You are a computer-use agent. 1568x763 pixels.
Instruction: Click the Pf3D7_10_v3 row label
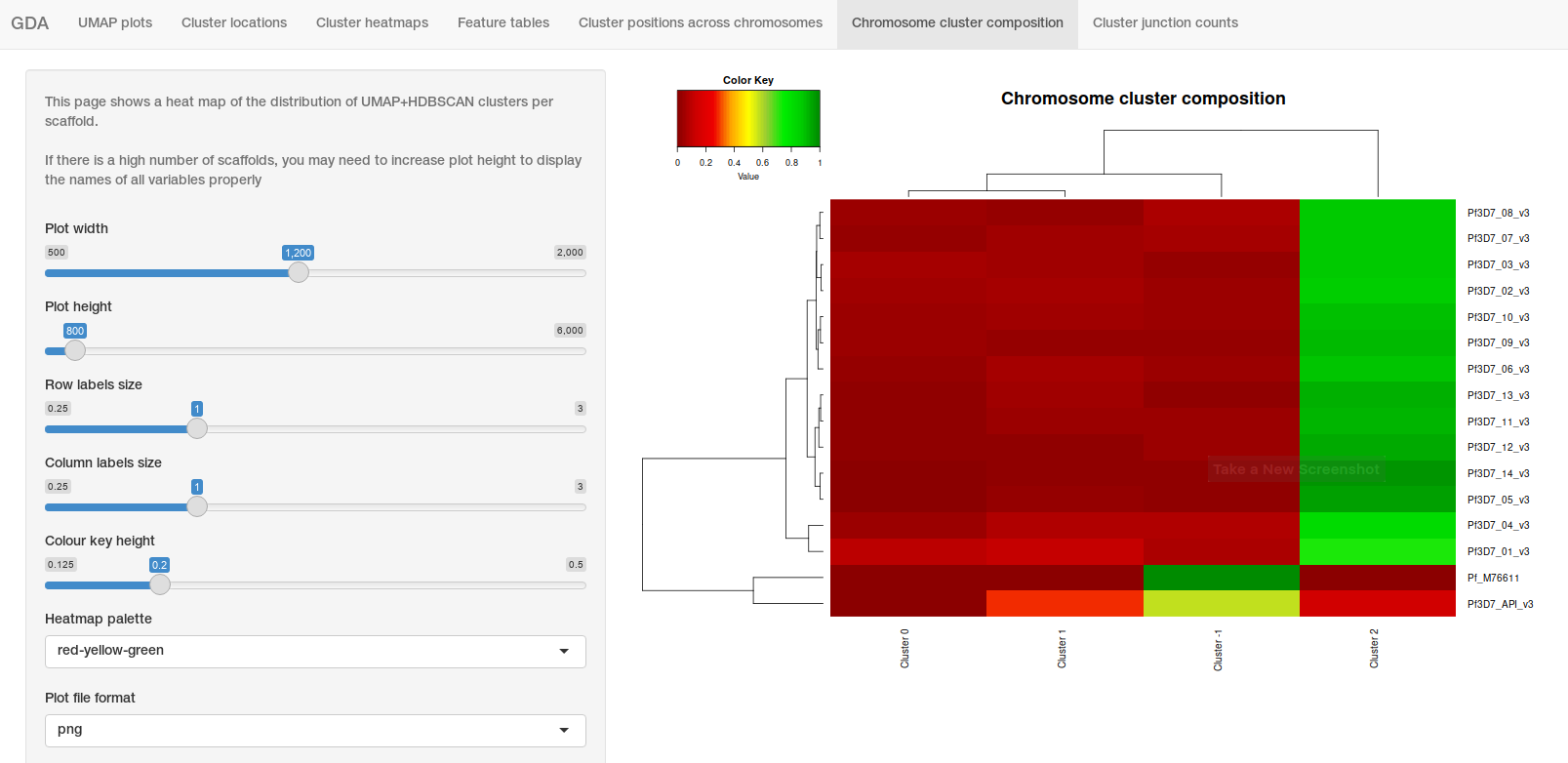(1498, 317)
